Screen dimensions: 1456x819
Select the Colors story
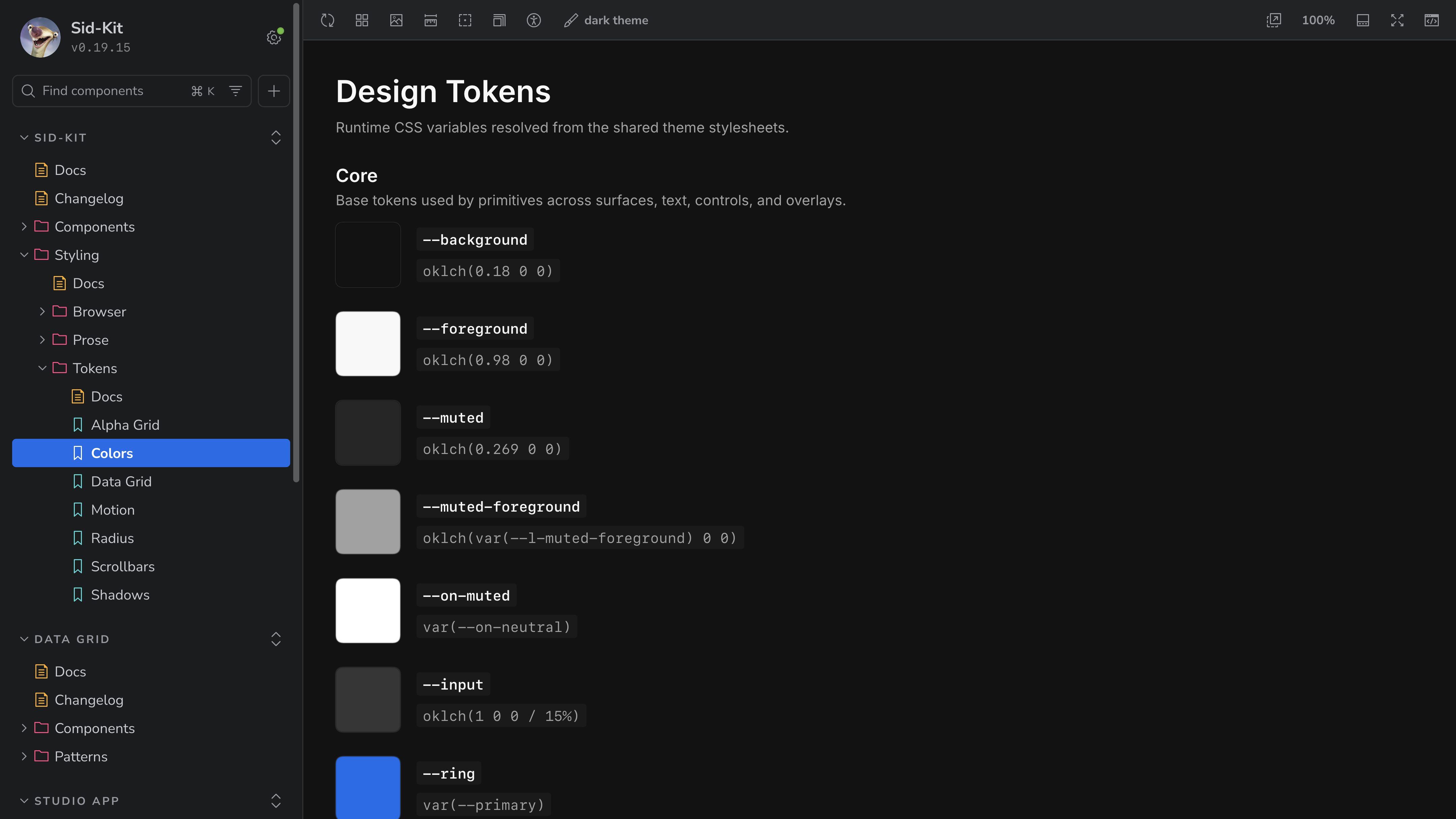(x=151, y=453)
